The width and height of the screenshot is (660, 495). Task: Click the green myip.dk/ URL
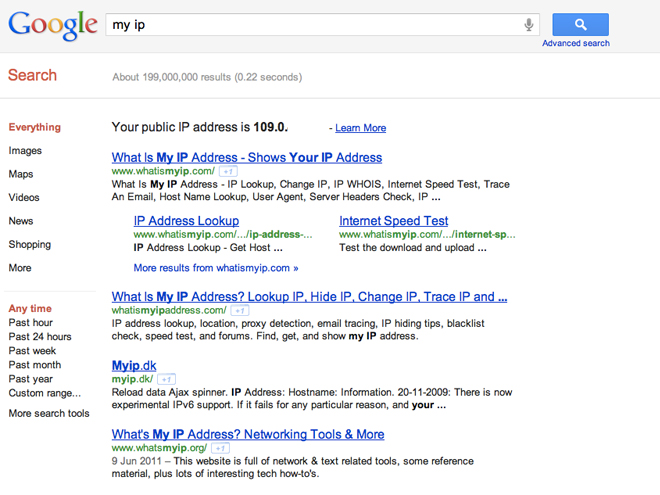pyautogui.click(x=132, y=379)
